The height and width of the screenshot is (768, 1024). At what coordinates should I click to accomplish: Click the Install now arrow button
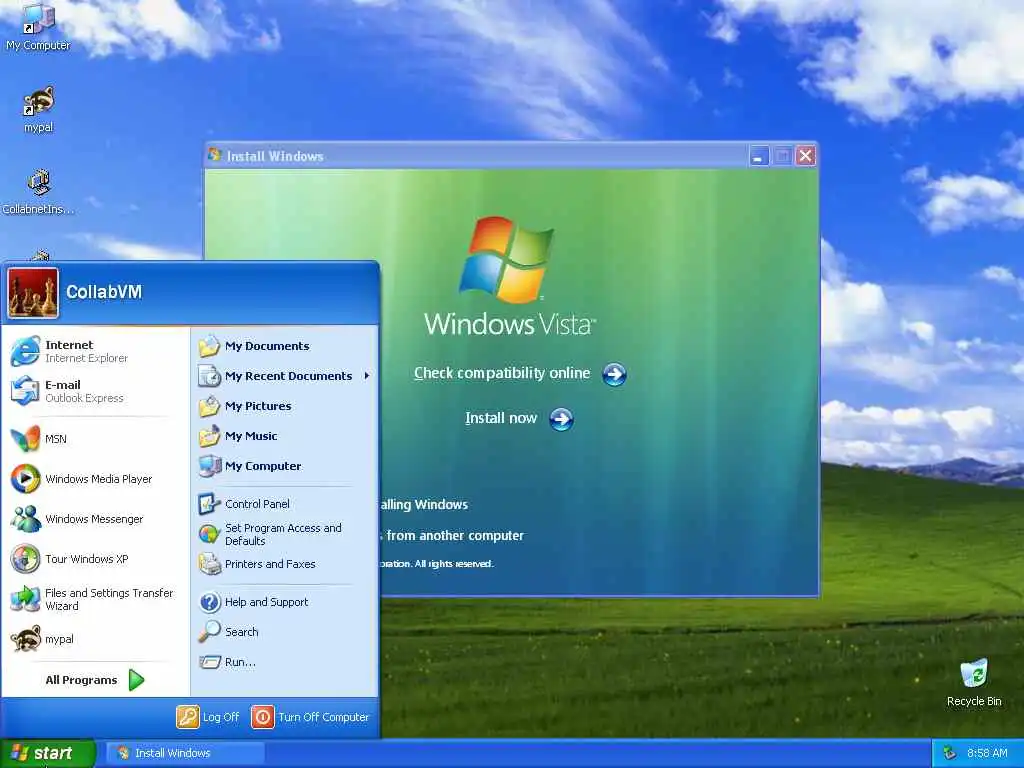[x=561, y=419]
